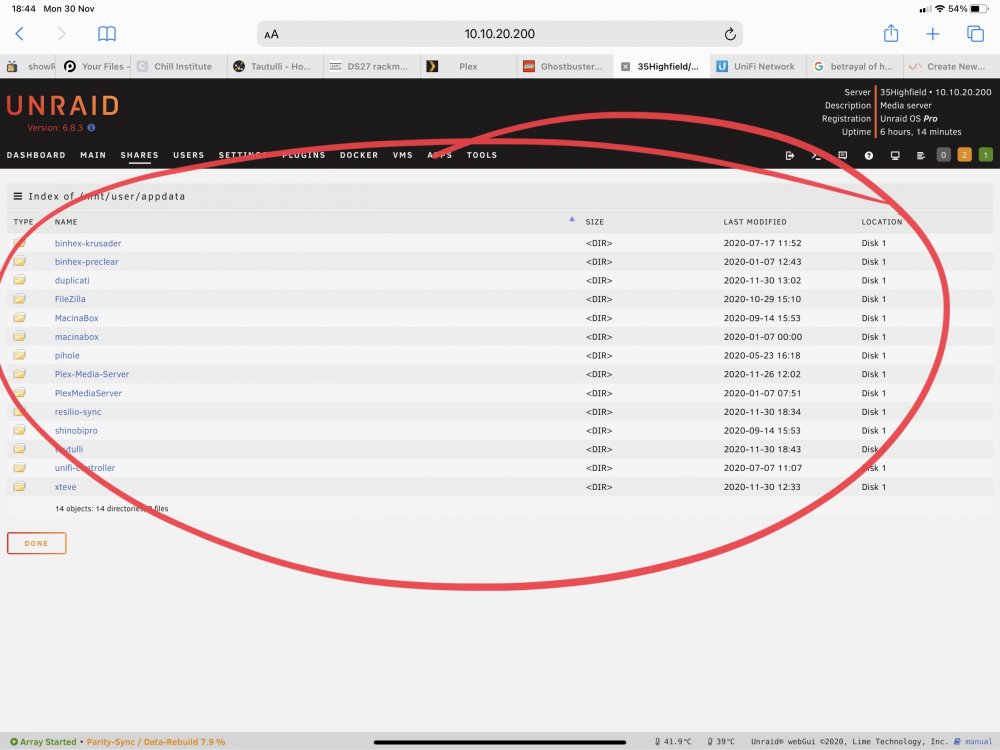Click the index list icon beside heading

point(18,196)
